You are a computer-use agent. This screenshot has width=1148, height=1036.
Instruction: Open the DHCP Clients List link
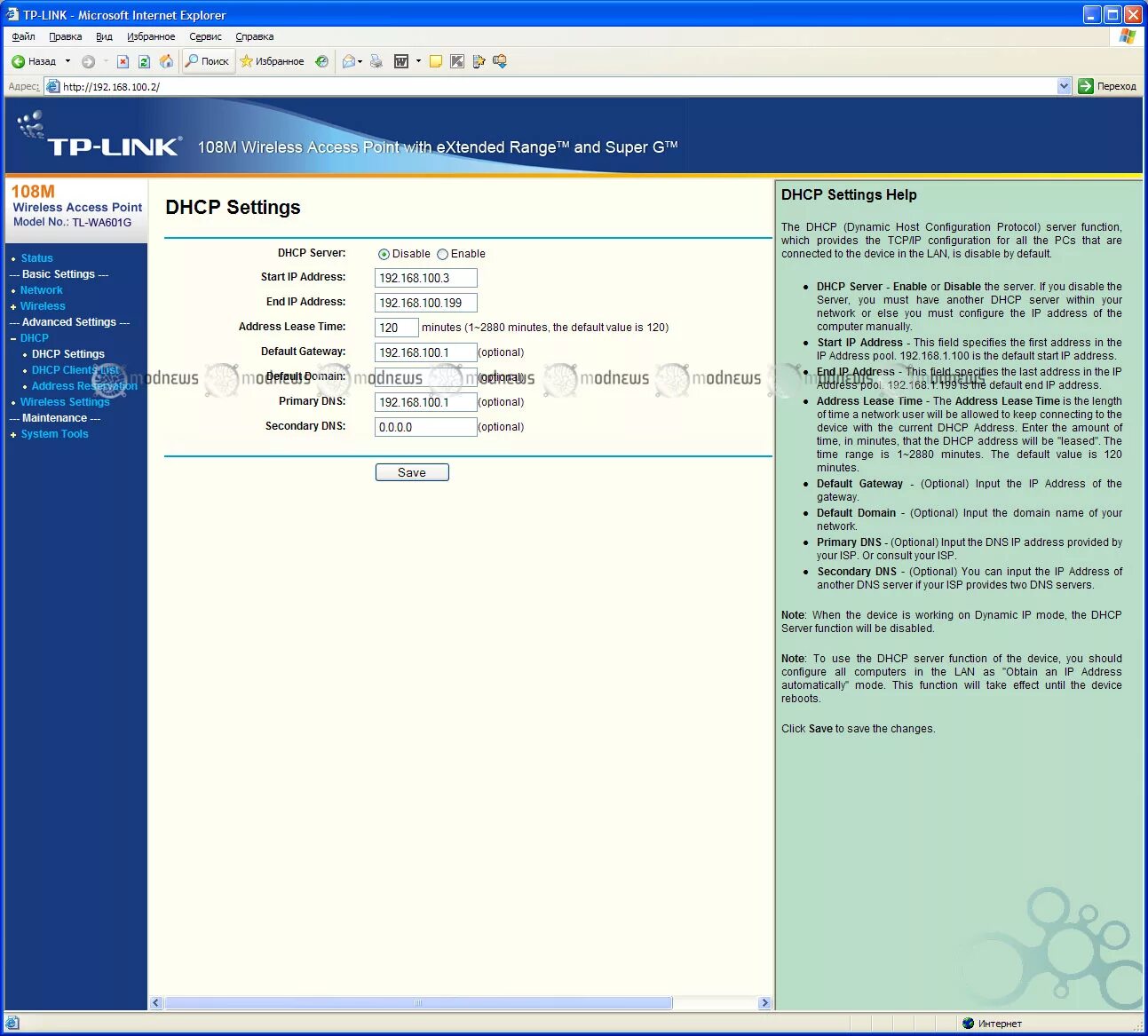tap(75, 369)
